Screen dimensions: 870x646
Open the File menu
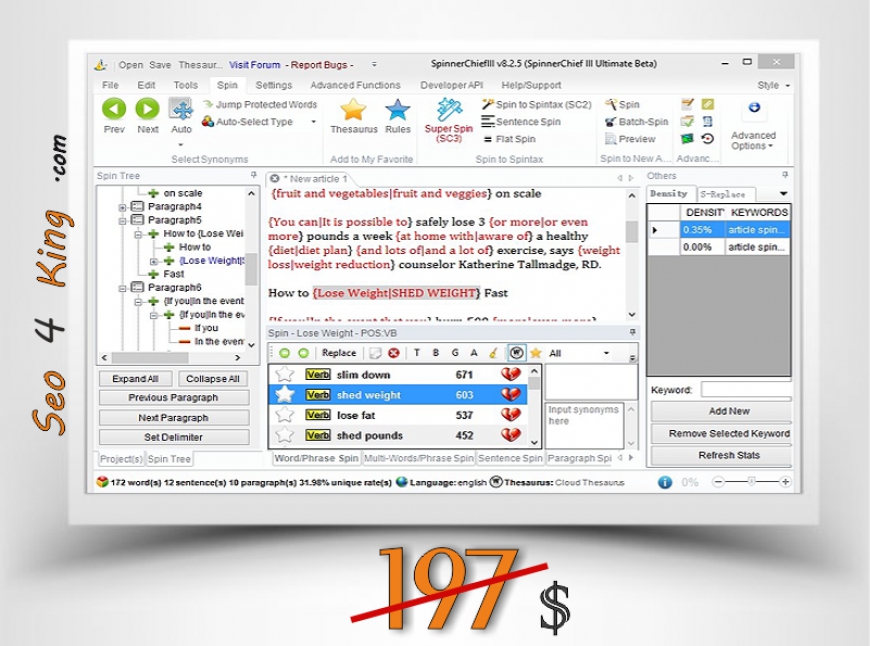pyautogui.click(x=110, y=85)
